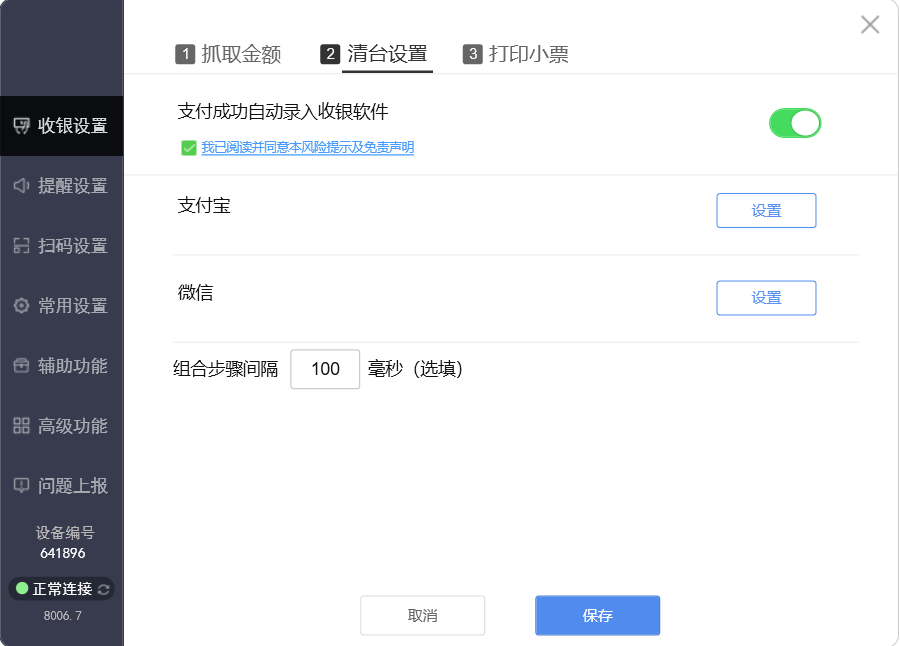Click the version text 8006.7
This screenshot has width=900, height=646.
click(x=63, y=616)
